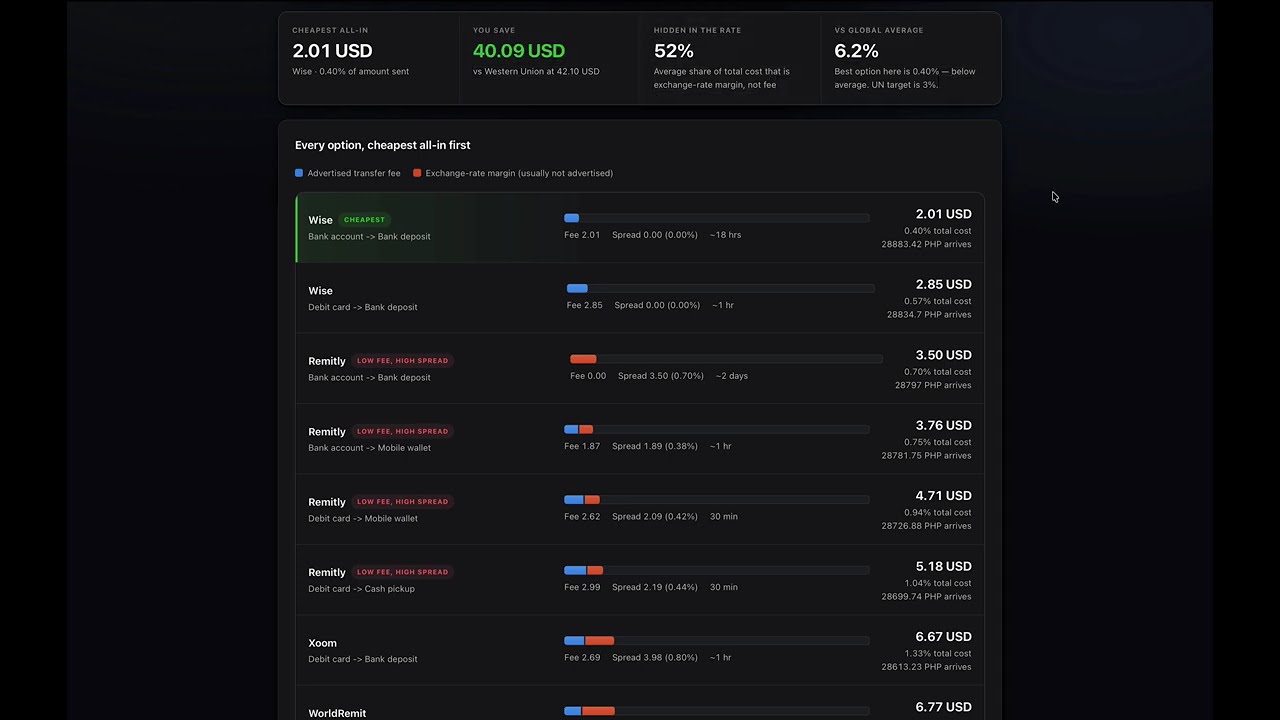
Task: Click the red Exchange-rate margin legend swatch
Action: [417, 173]
